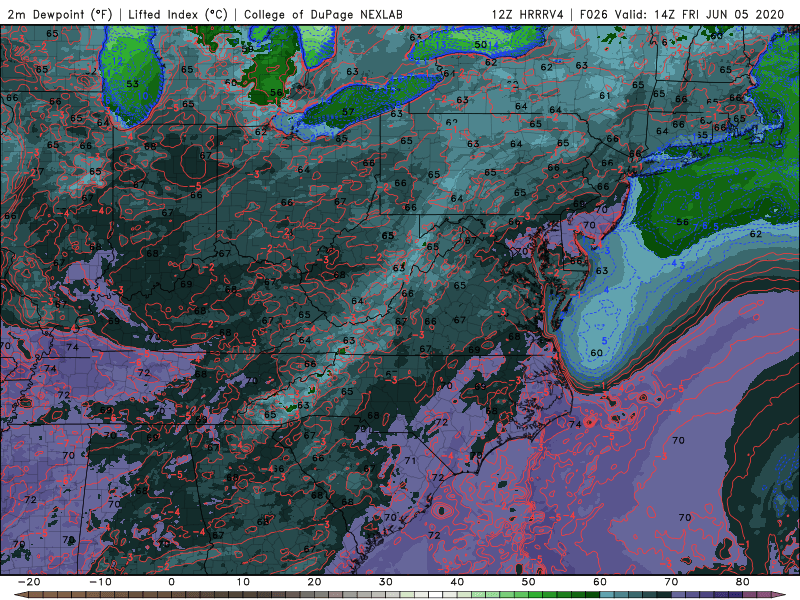Click the 0 label on the color scale

pos(171,582)
